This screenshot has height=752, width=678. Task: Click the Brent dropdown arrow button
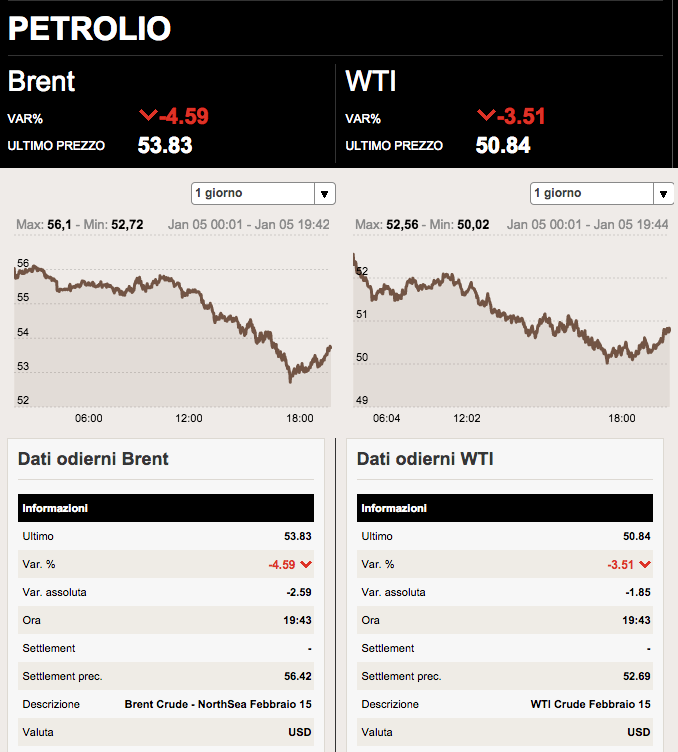[x=325, y=193]
